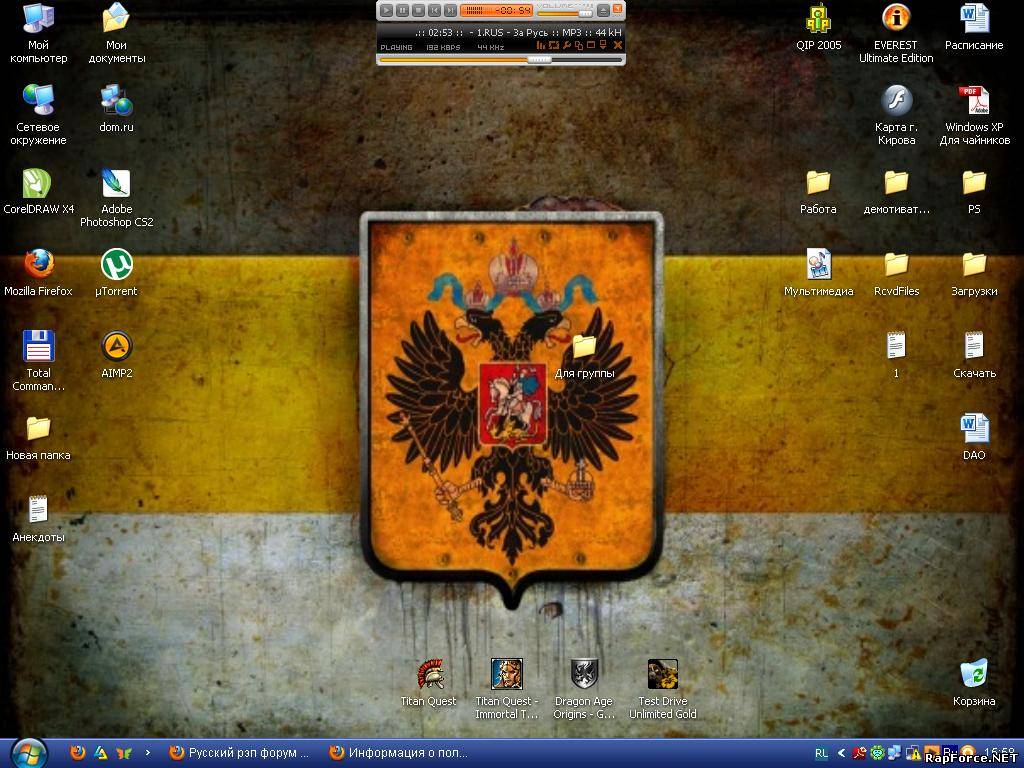This screenshot has height=768, width=1024.
Task: Click the eject/open file button in AIMP
Action: pos(603,10)
